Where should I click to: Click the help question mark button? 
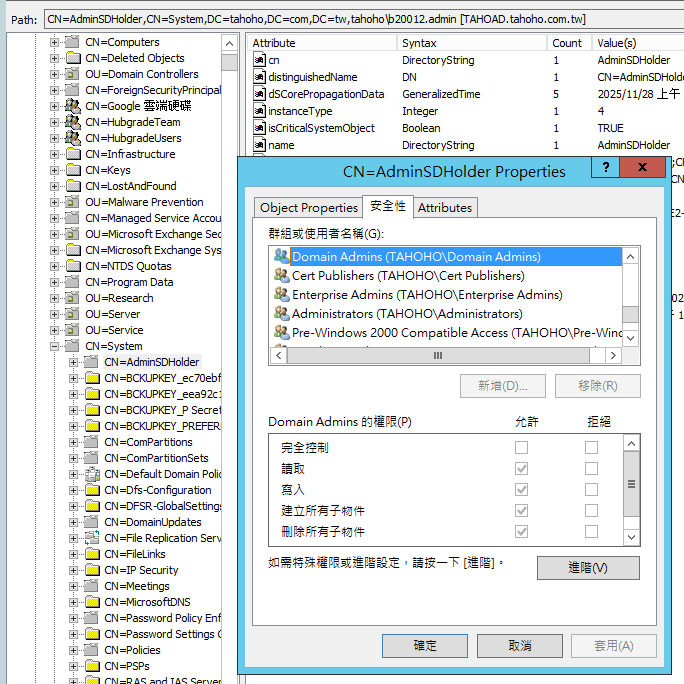[x=605, y=169]
